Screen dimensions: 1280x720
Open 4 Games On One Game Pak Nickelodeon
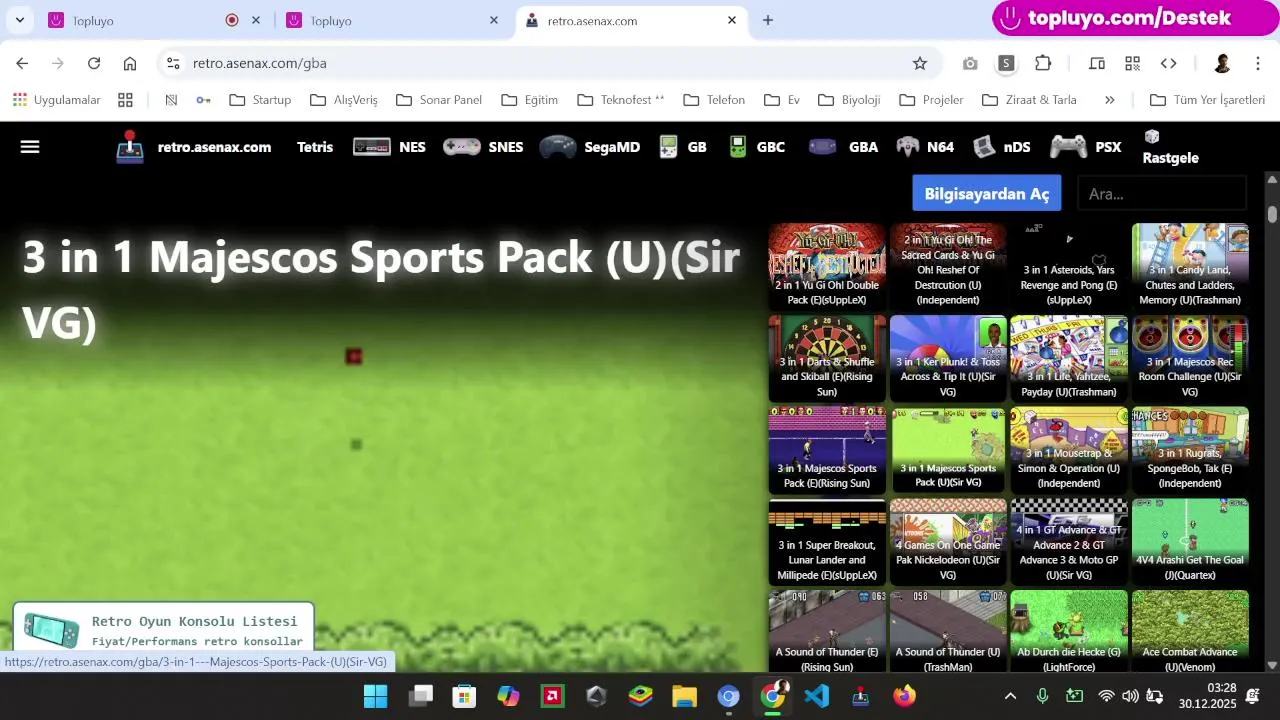(948, 542)
